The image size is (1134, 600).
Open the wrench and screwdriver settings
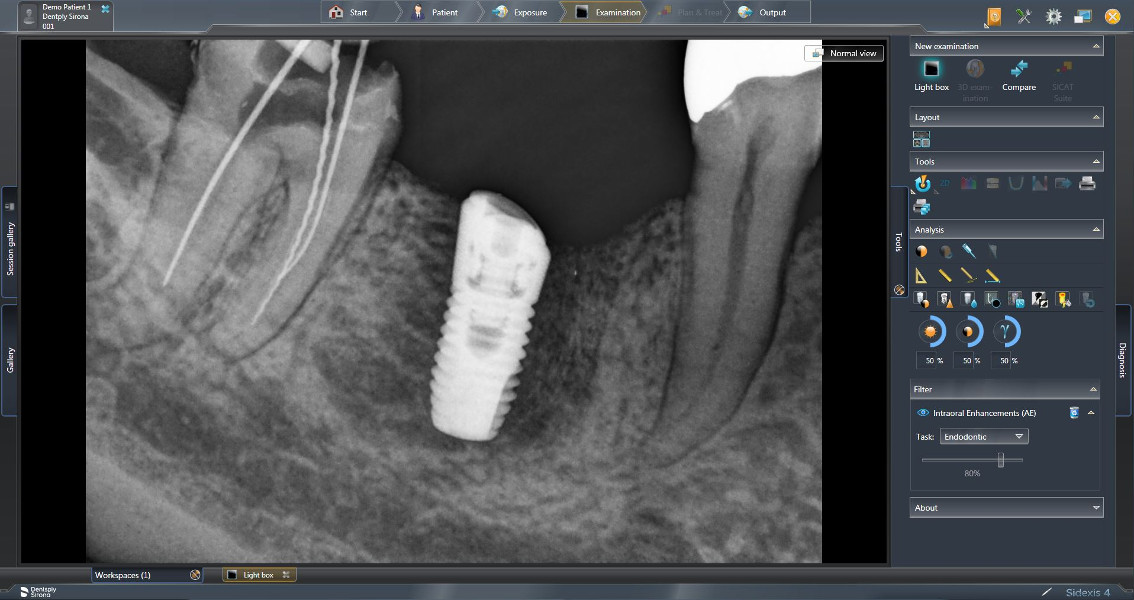(x=1023, y=16)
